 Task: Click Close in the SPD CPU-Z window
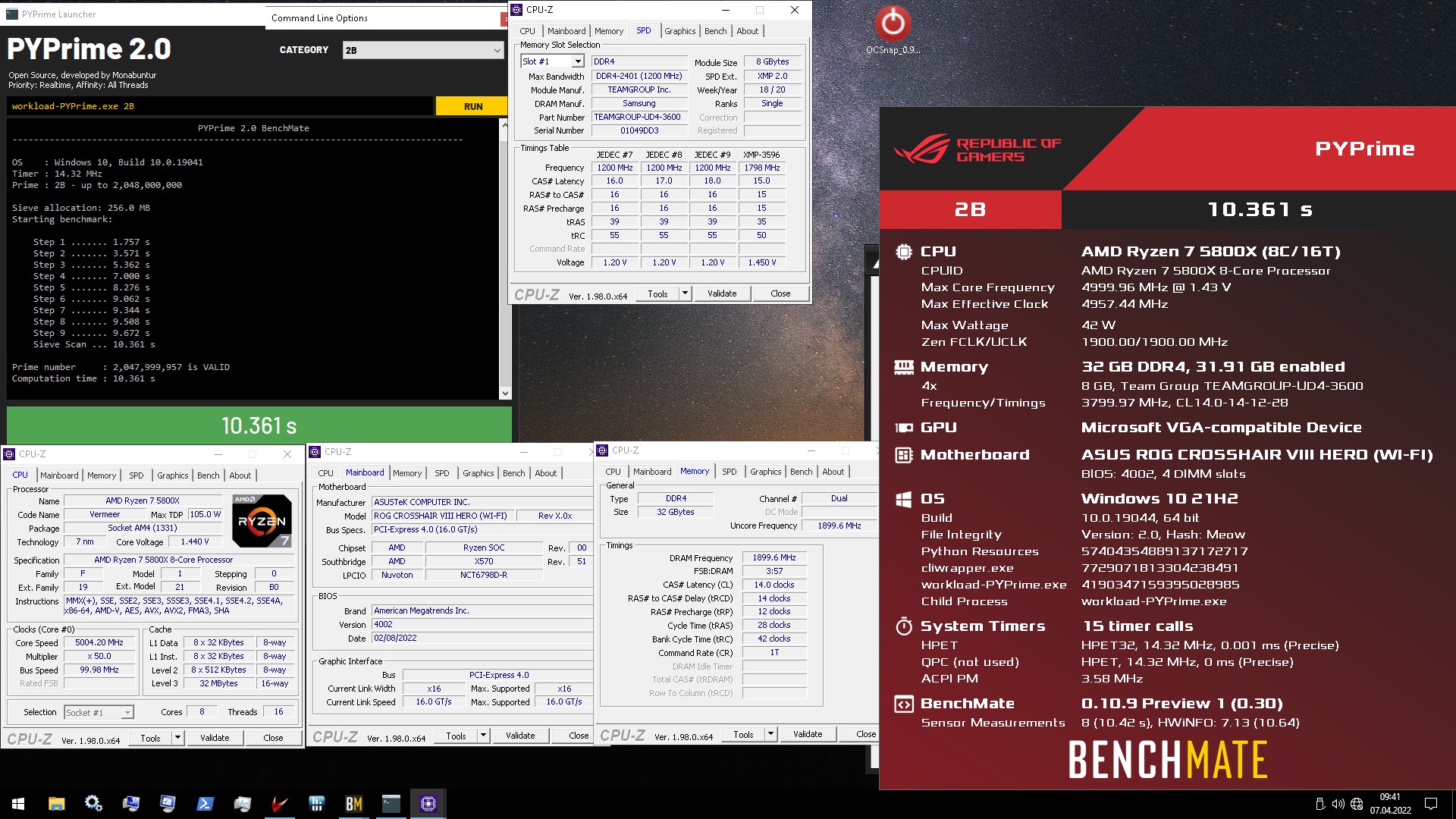[780, 293]
